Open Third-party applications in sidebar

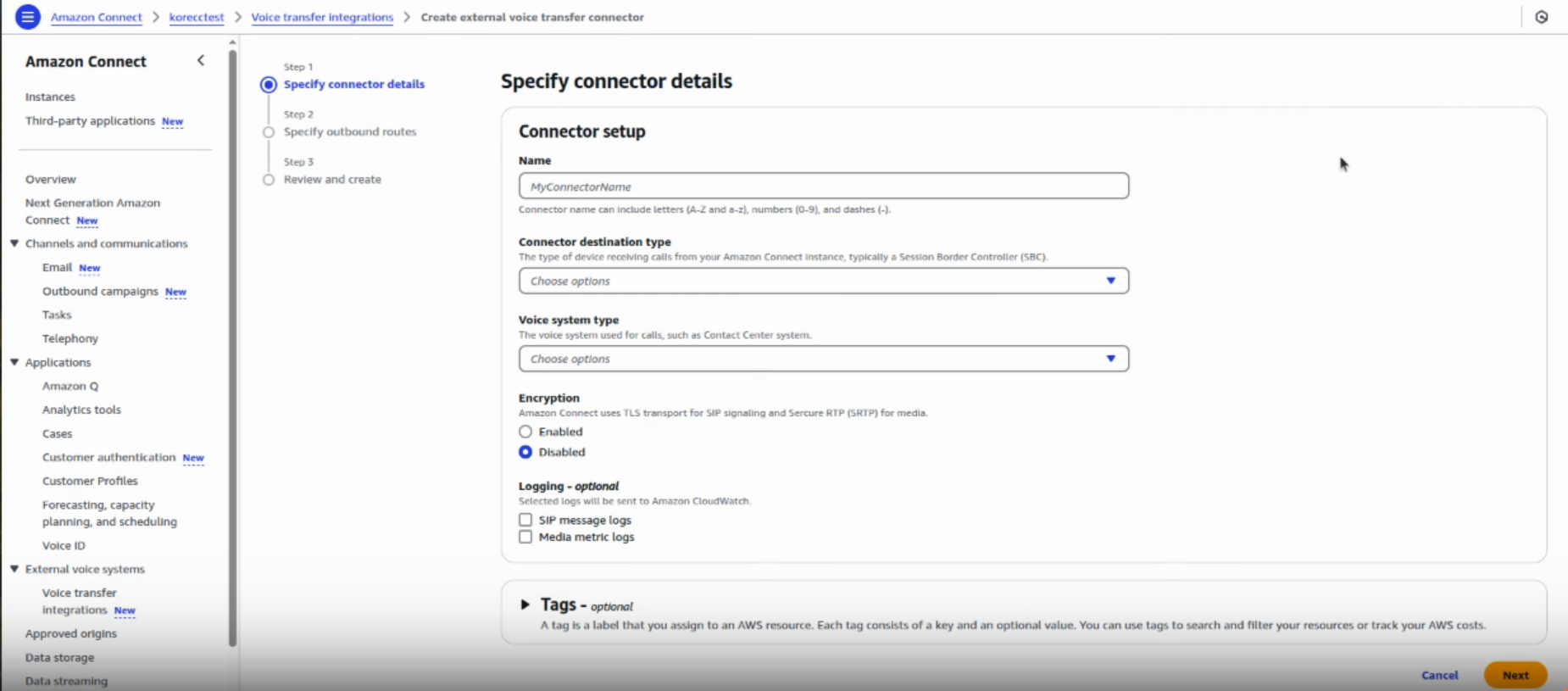click(x=90, y=120)
